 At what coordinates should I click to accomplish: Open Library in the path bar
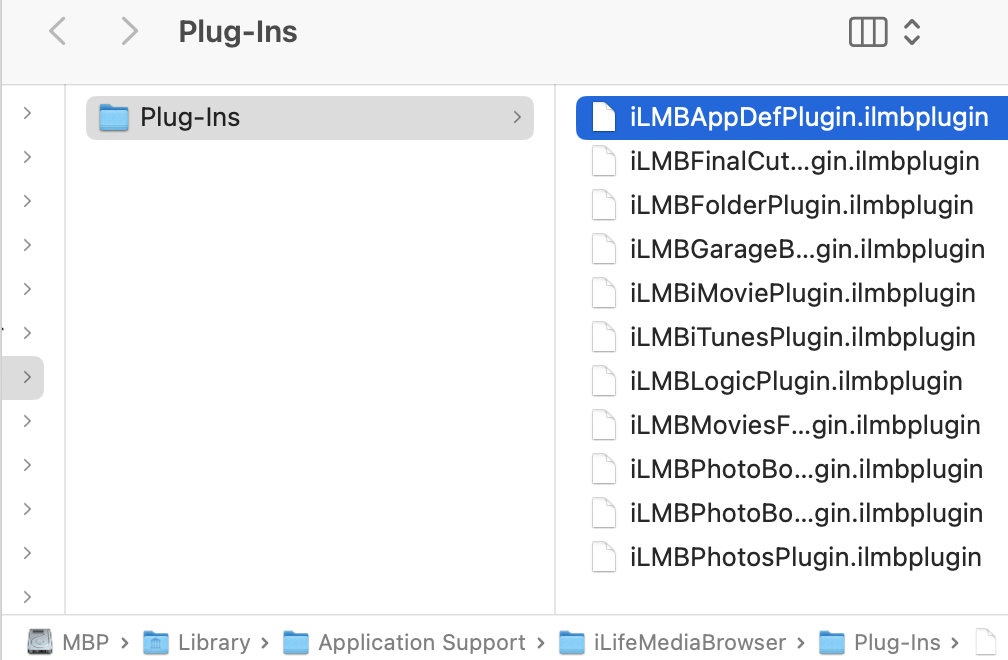tap(197, 642)
